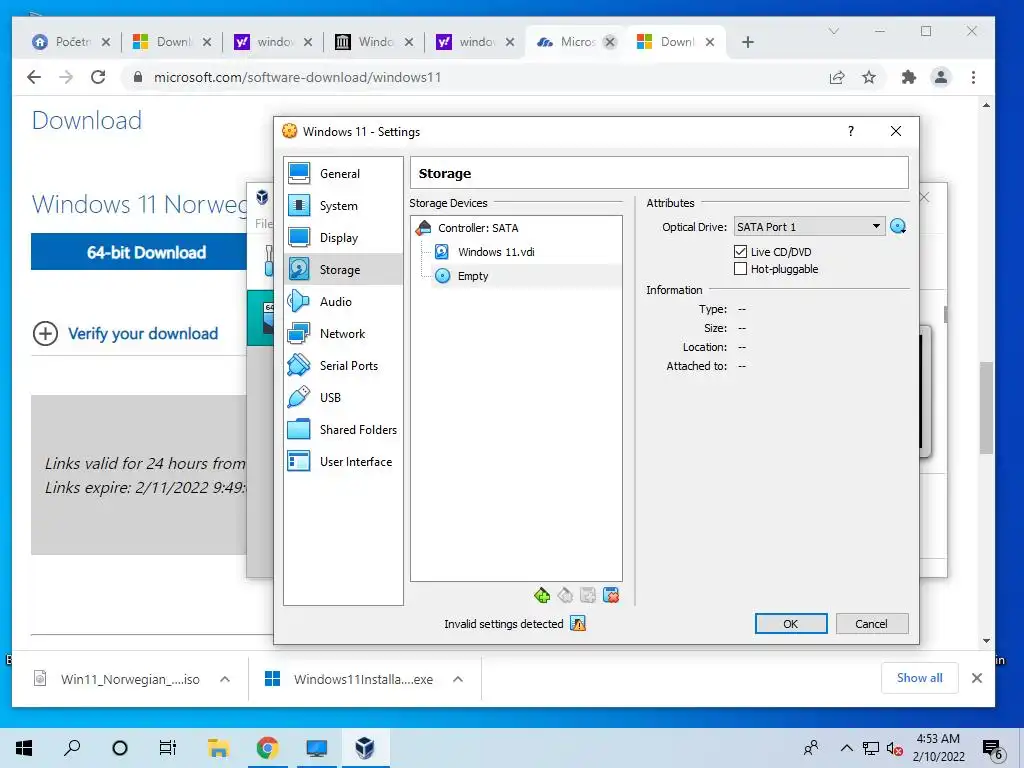Uncheck the Live CD/DVD checkbox
1024x768 pixels.
[x=741, y=251]
